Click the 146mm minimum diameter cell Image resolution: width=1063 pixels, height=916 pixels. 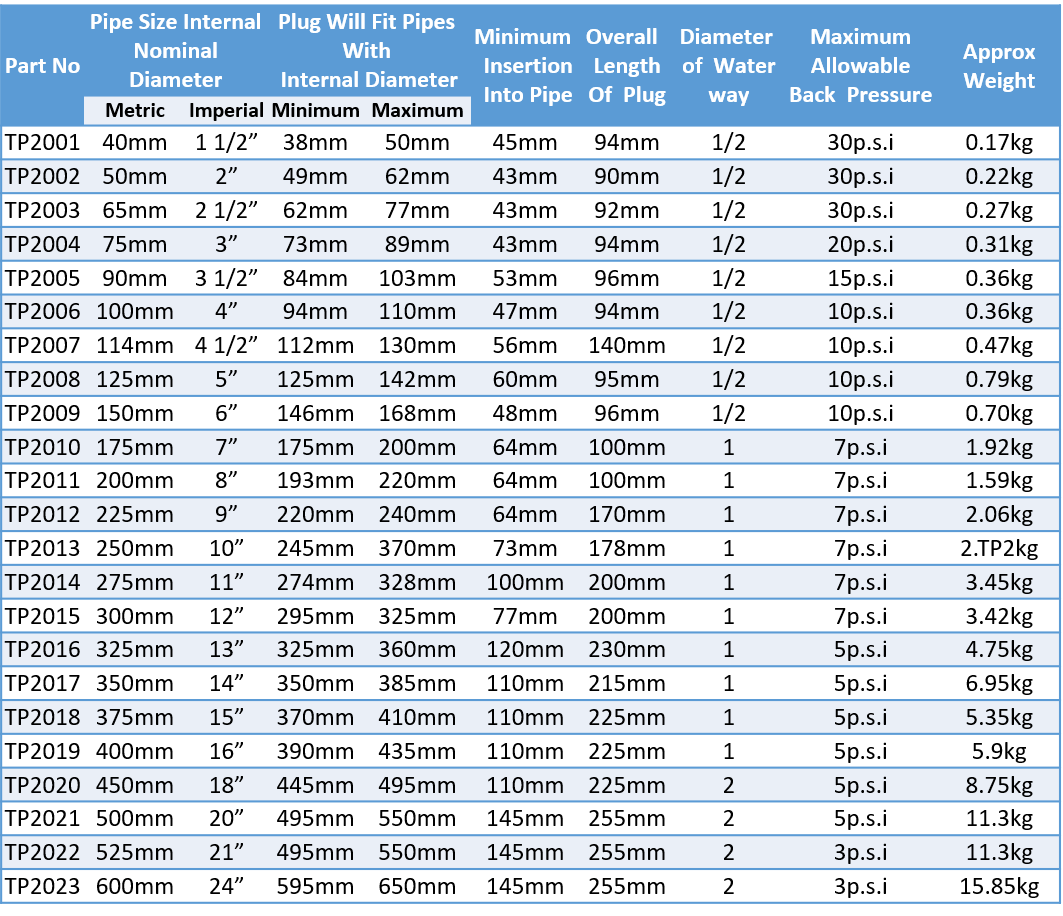point(315,413)
